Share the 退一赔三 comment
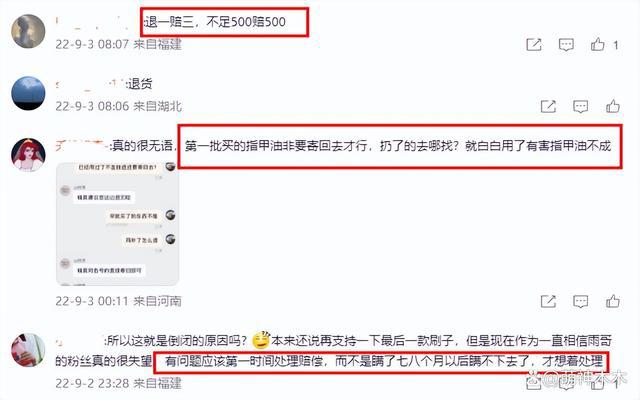Viewport: 640px width, 400px height. tap(534, 44)
